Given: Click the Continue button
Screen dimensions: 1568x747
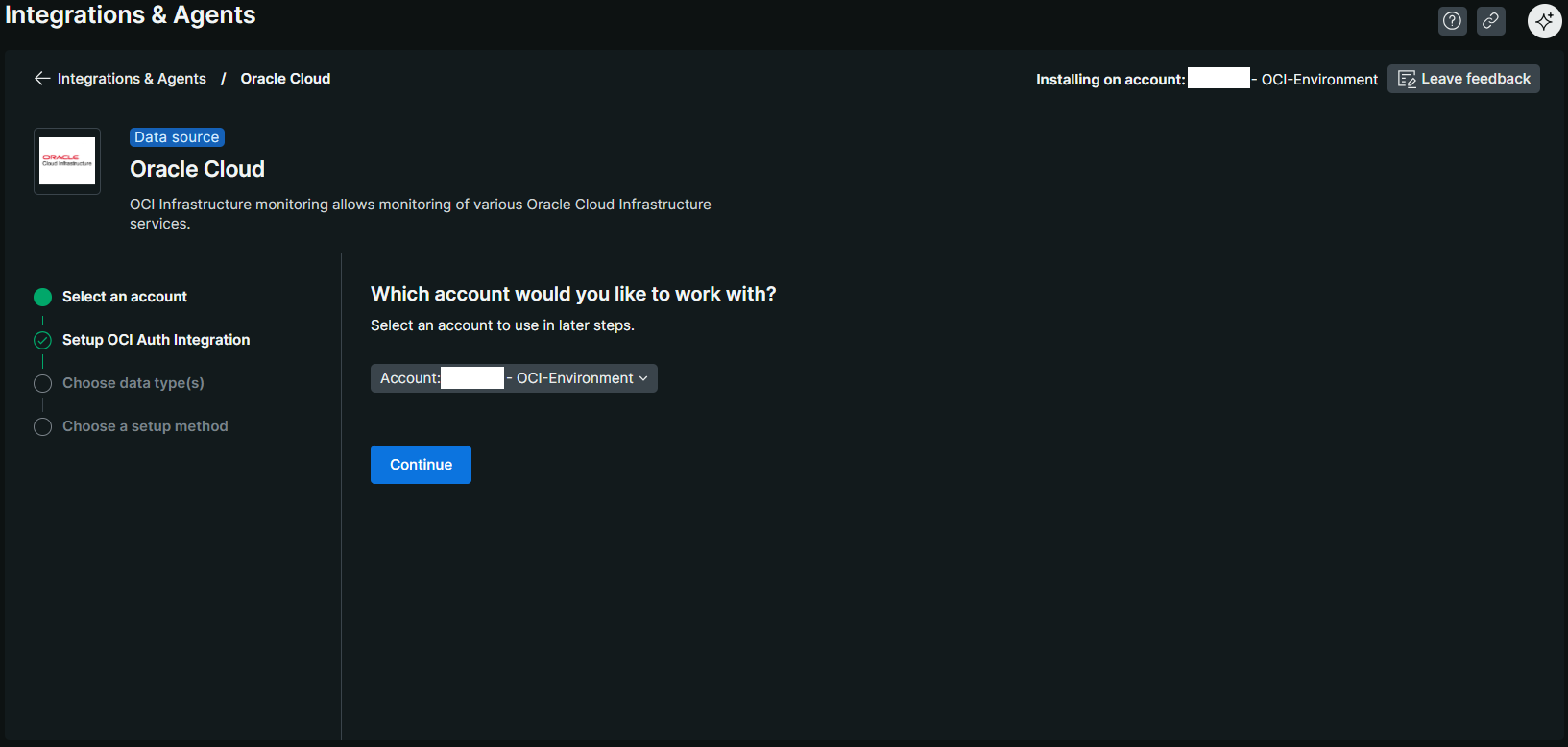Looking at the screenshot, I should 421,465.
